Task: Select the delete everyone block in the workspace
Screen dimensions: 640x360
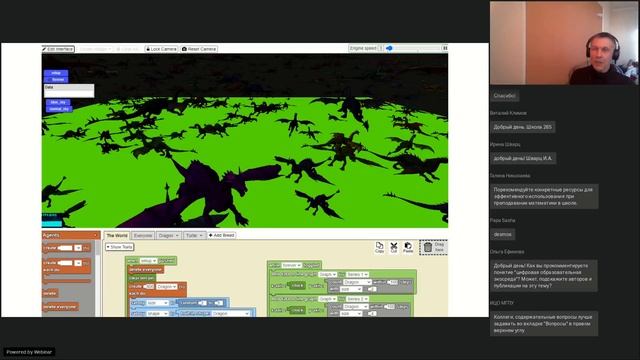Action: 145,269
